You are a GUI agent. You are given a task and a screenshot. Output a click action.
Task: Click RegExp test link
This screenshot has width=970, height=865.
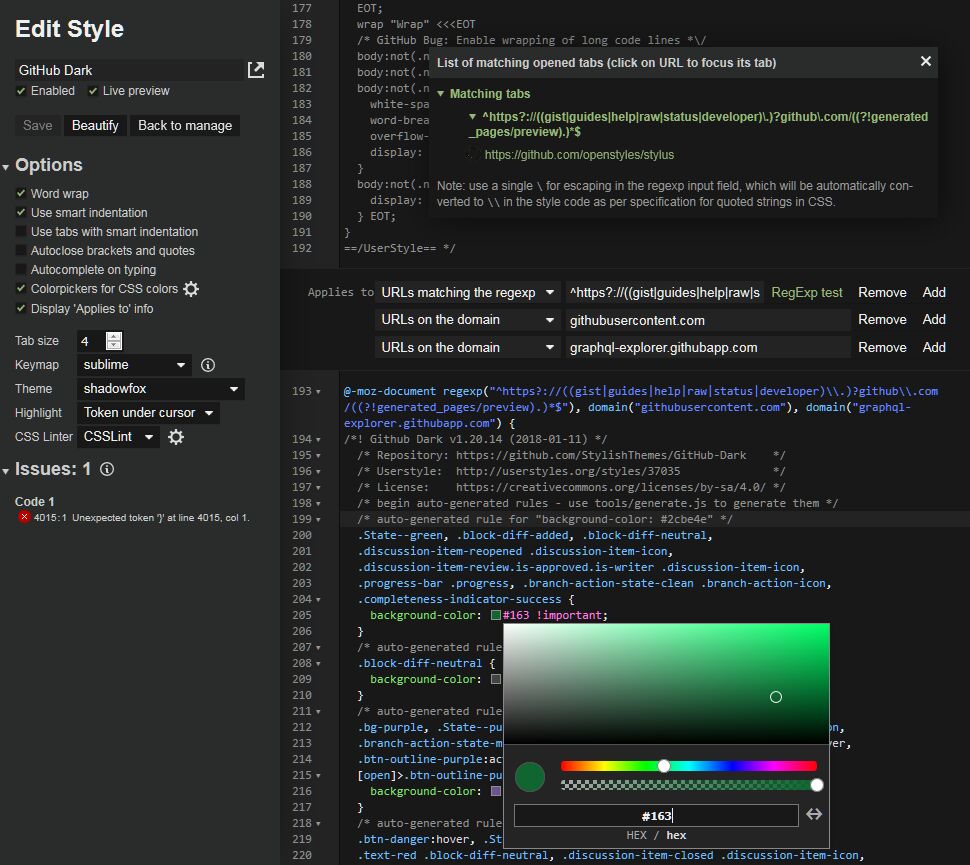806,293
